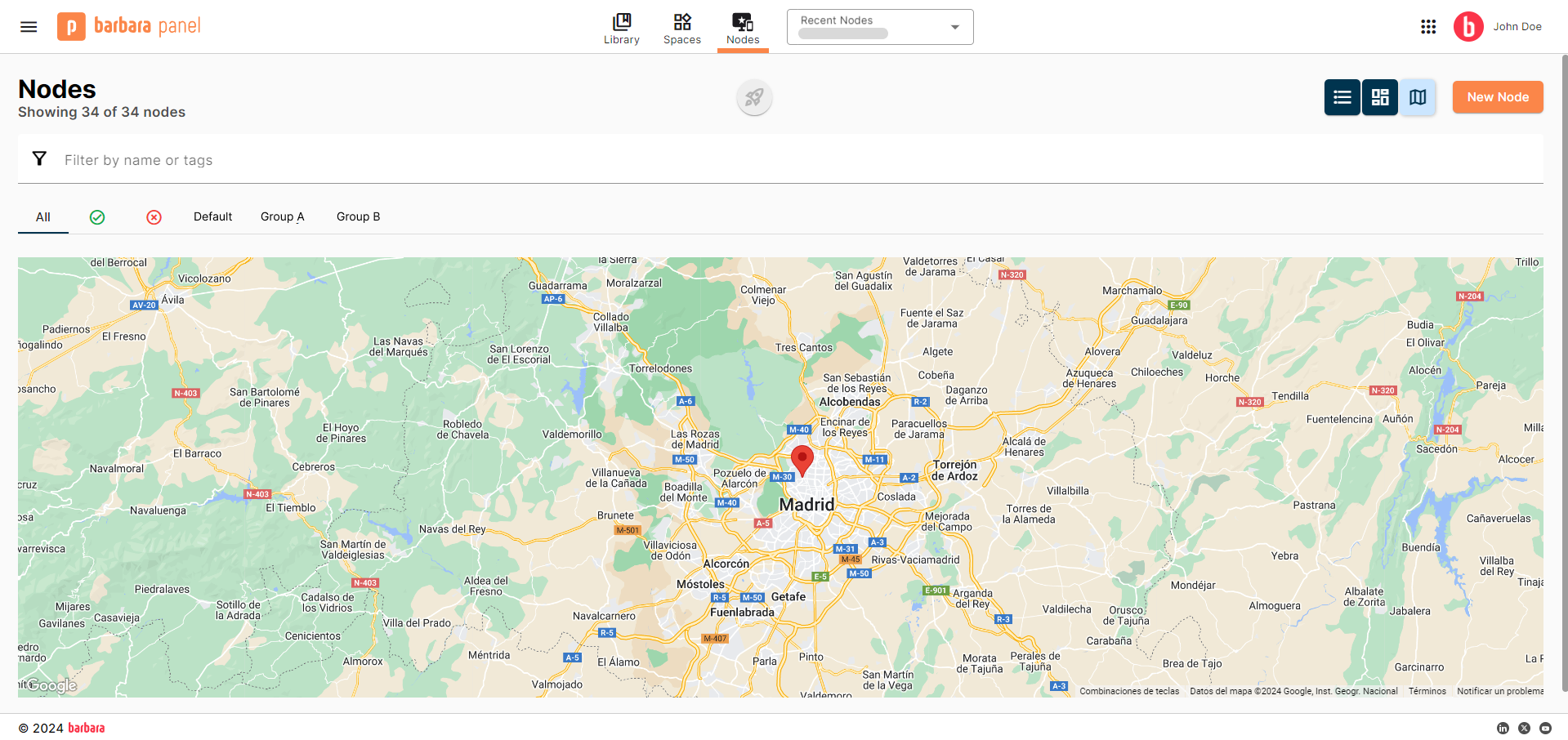This screenshot has width=1568, height=740.
Task: Click the rocket deploy icon
Action: [754, 98]
